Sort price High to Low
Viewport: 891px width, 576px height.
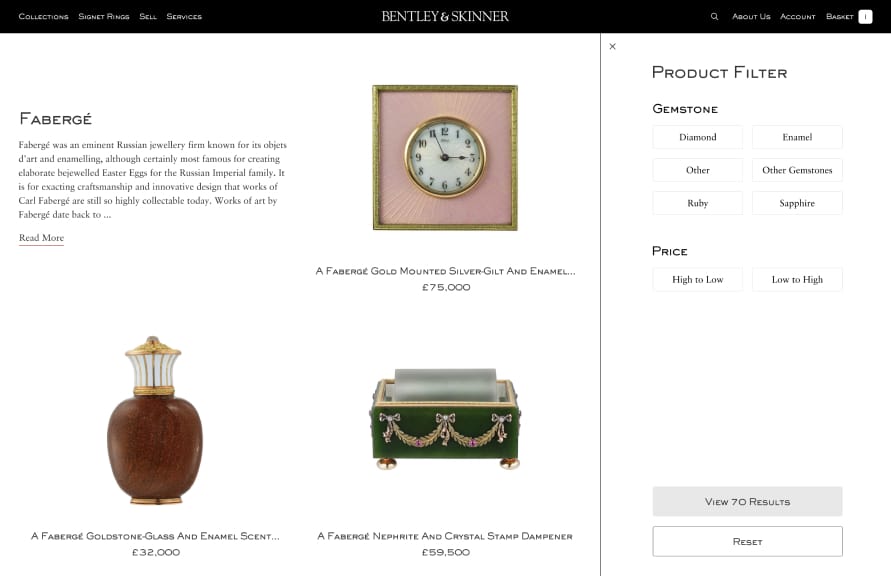coord(697,279)
